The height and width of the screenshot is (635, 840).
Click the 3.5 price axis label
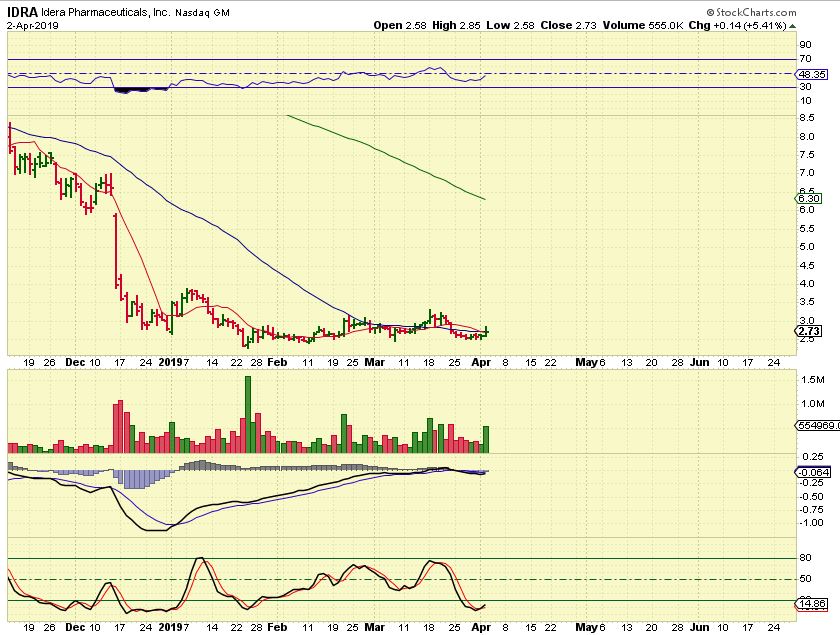tap(807, 302)
